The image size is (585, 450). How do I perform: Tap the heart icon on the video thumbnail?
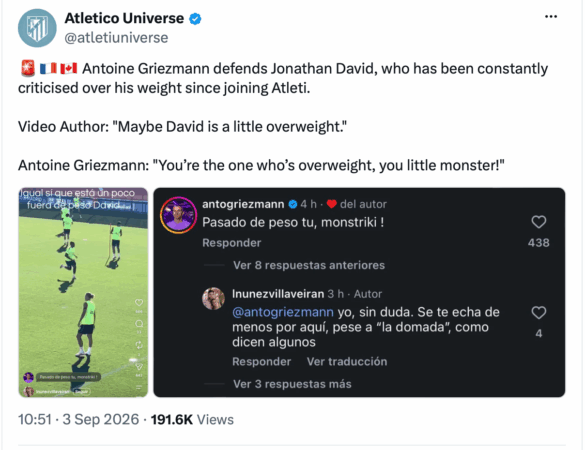(x=139, y=302)
